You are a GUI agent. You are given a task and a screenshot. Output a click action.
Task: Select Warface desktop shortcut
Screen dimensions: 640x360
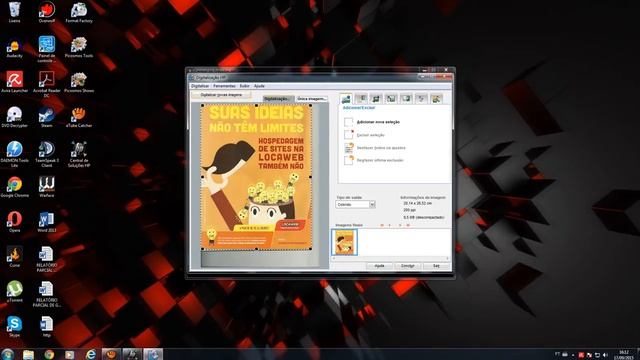[47, 187]
